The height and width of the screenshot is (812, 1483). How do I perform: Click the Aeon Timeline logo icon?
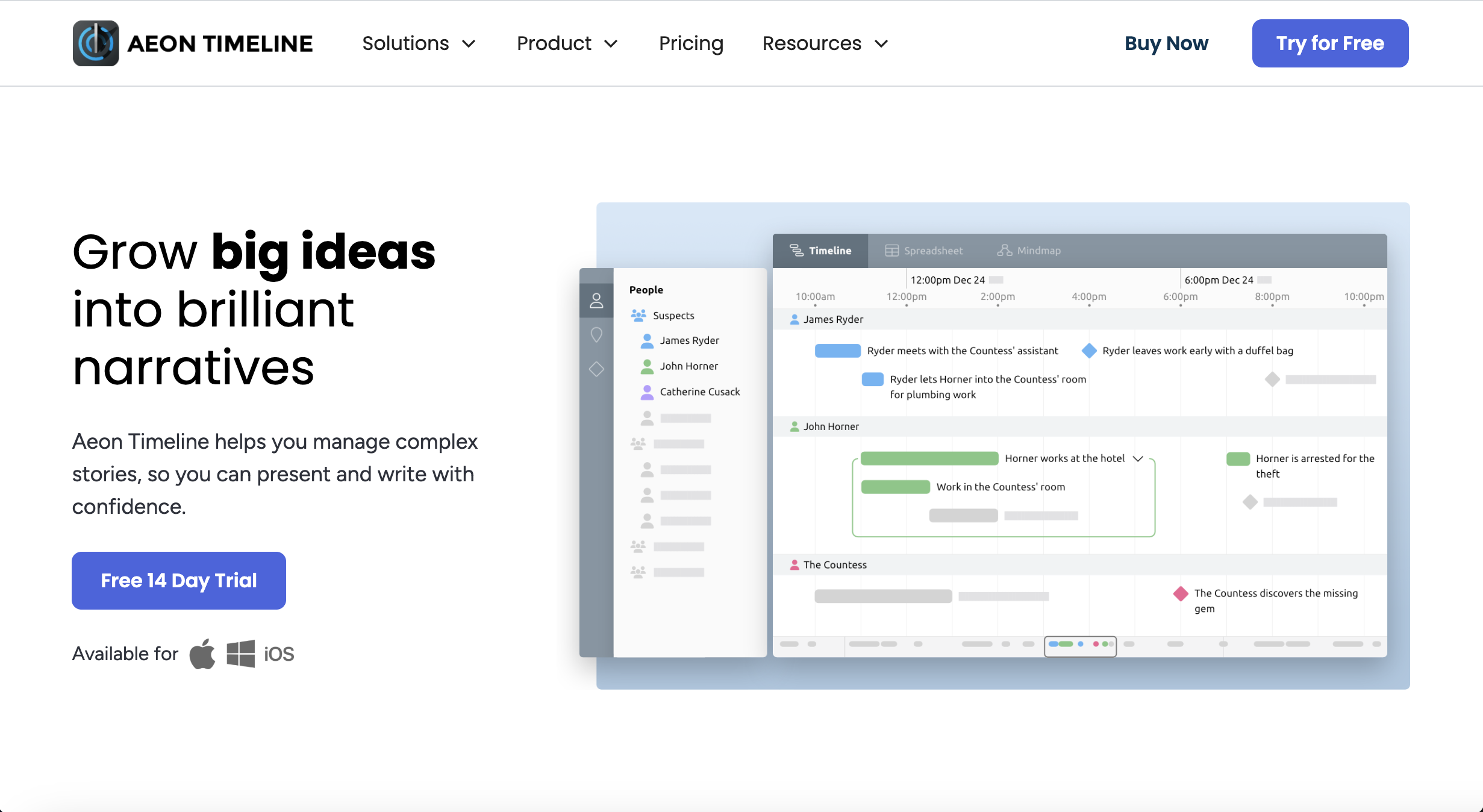[96, 43]
